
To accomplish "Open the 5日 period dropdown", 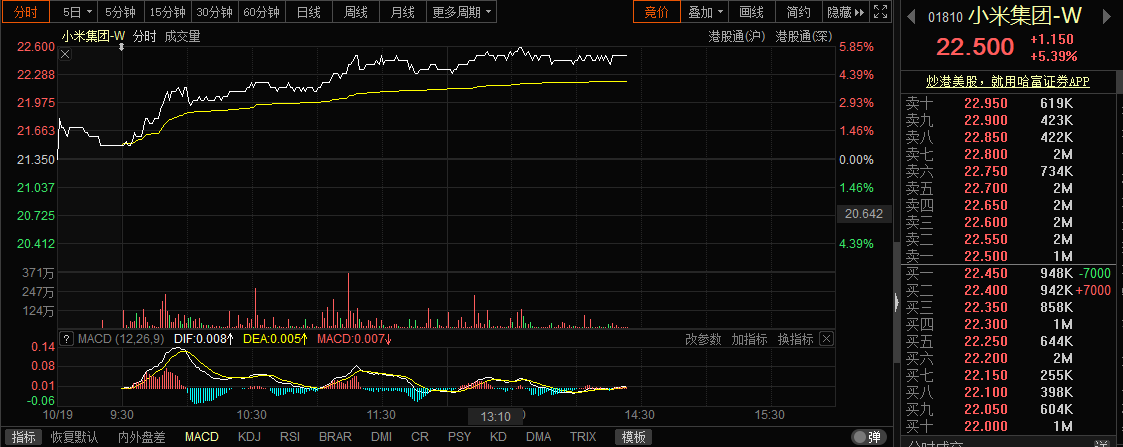I will click(77, 11).
